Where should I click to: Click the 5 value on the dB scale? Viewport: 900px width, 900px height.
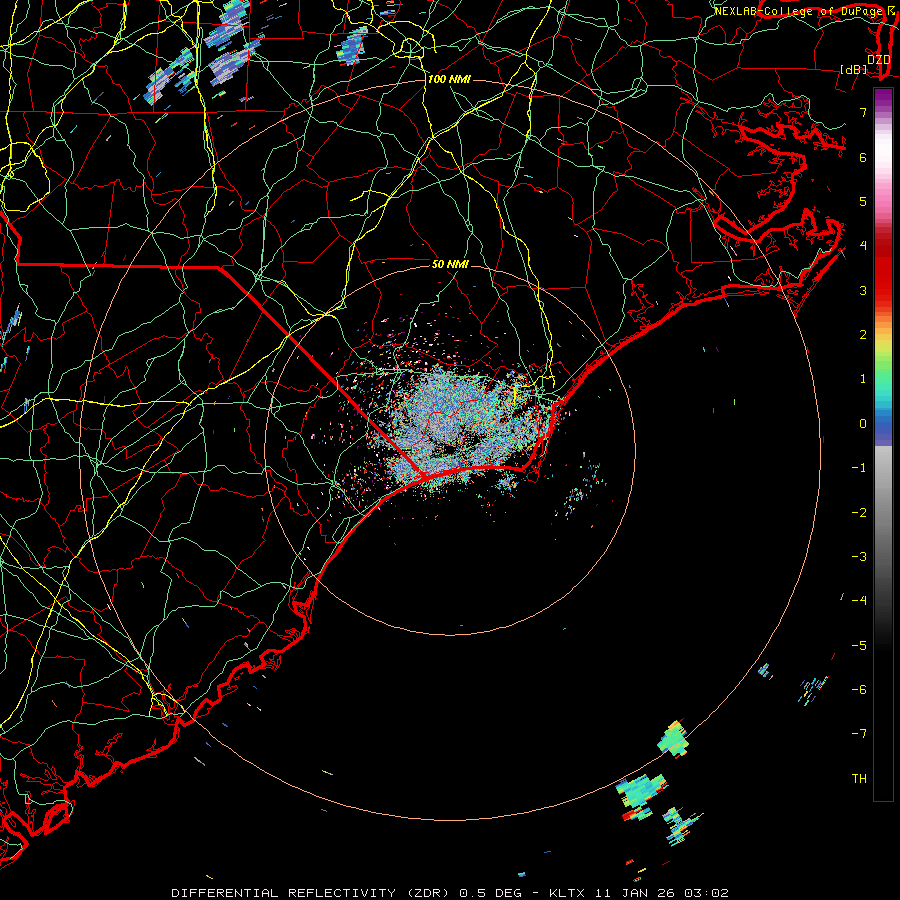click(x=863, y=201)
